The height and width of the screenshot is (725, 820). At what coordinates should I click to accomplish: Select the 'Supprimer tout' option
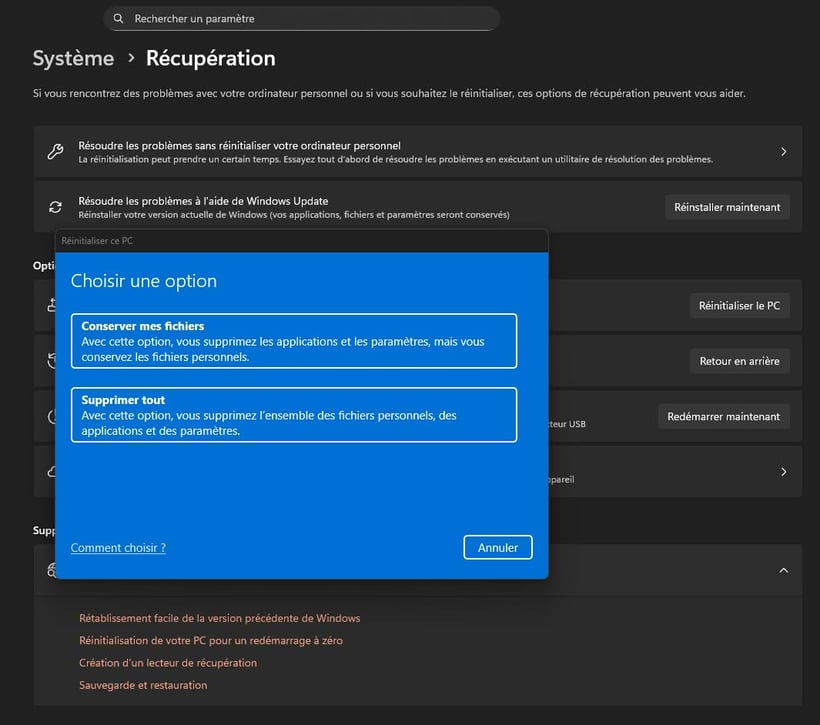294,415
